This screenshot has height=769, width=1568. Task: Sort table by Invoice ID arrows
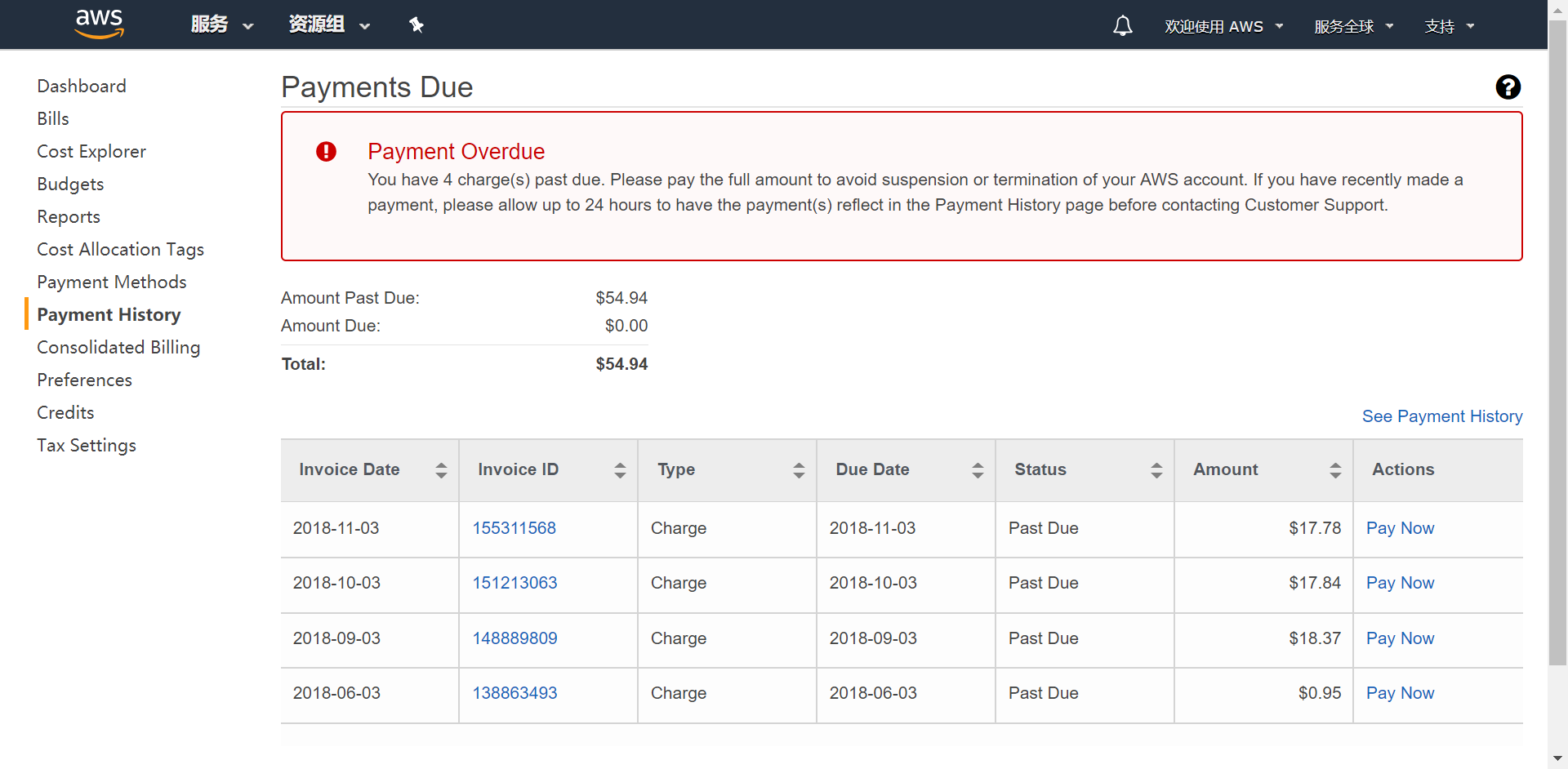pos(620,470)
